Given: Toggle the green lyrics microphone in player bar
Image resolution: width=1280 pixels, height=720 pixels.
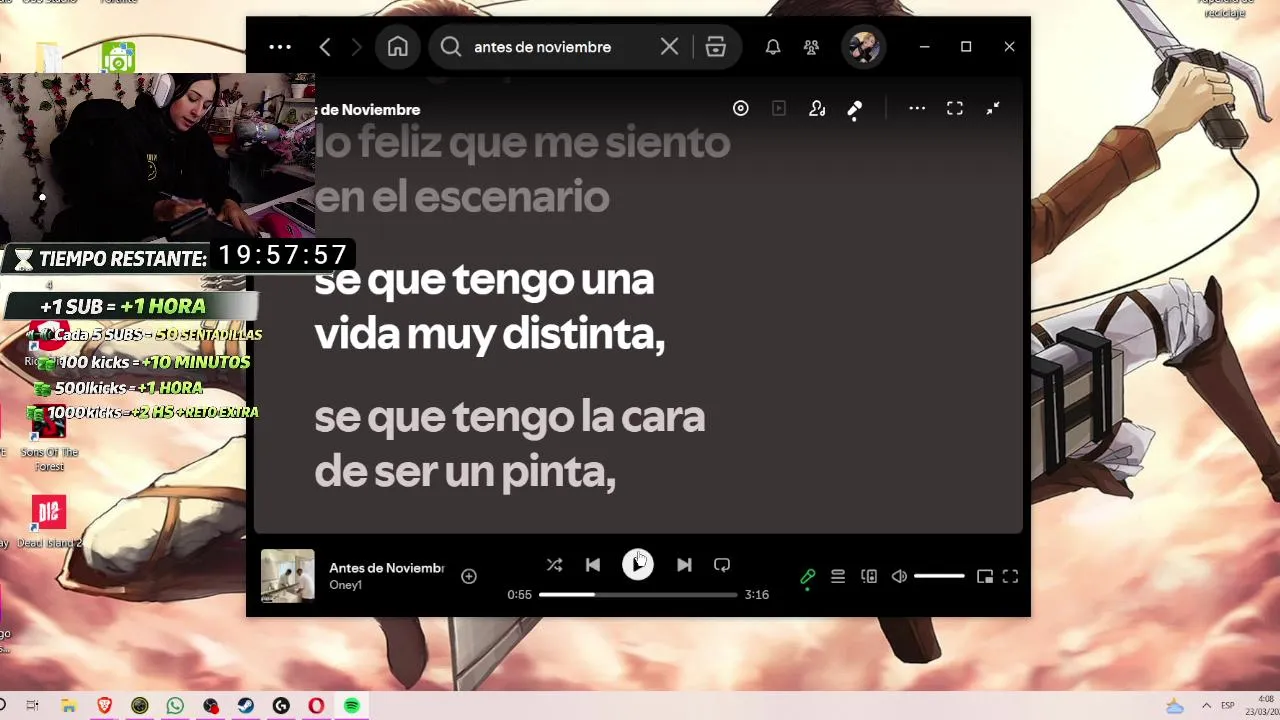Looking at the screenshot, I should coord(808,576).
